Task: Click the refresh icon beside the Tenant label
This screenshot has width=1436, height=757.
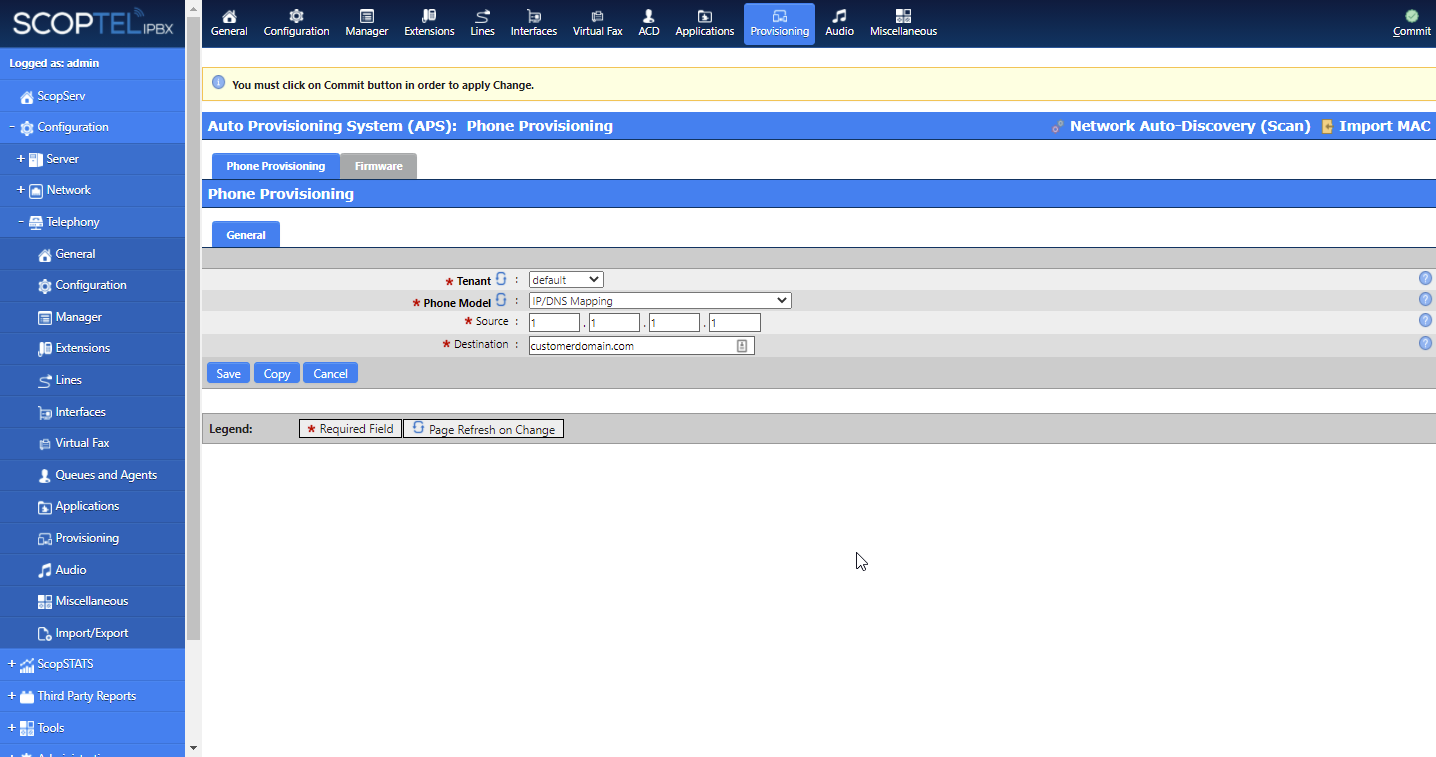Action: pos(502,279)
